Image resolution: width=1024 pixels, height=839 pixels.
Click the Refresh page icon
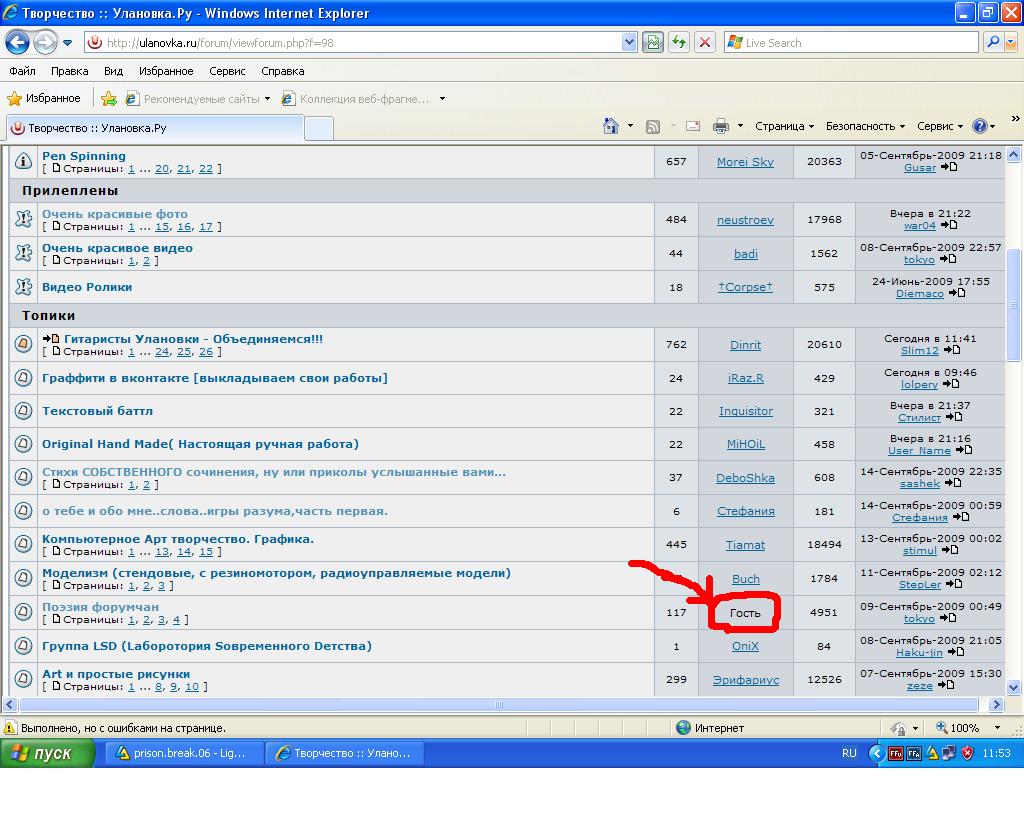[680, 43]
